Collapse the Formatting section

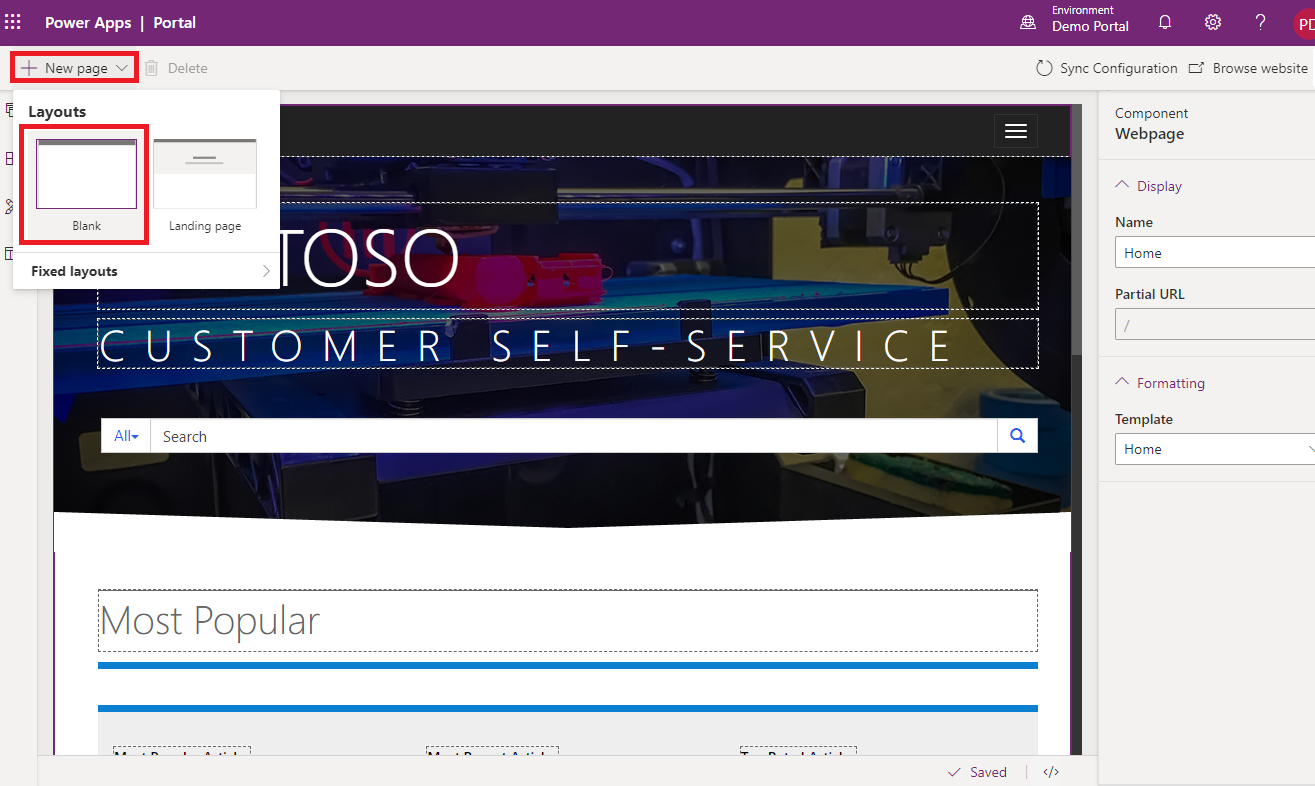pyautogui.click(x=1160, y=383)
